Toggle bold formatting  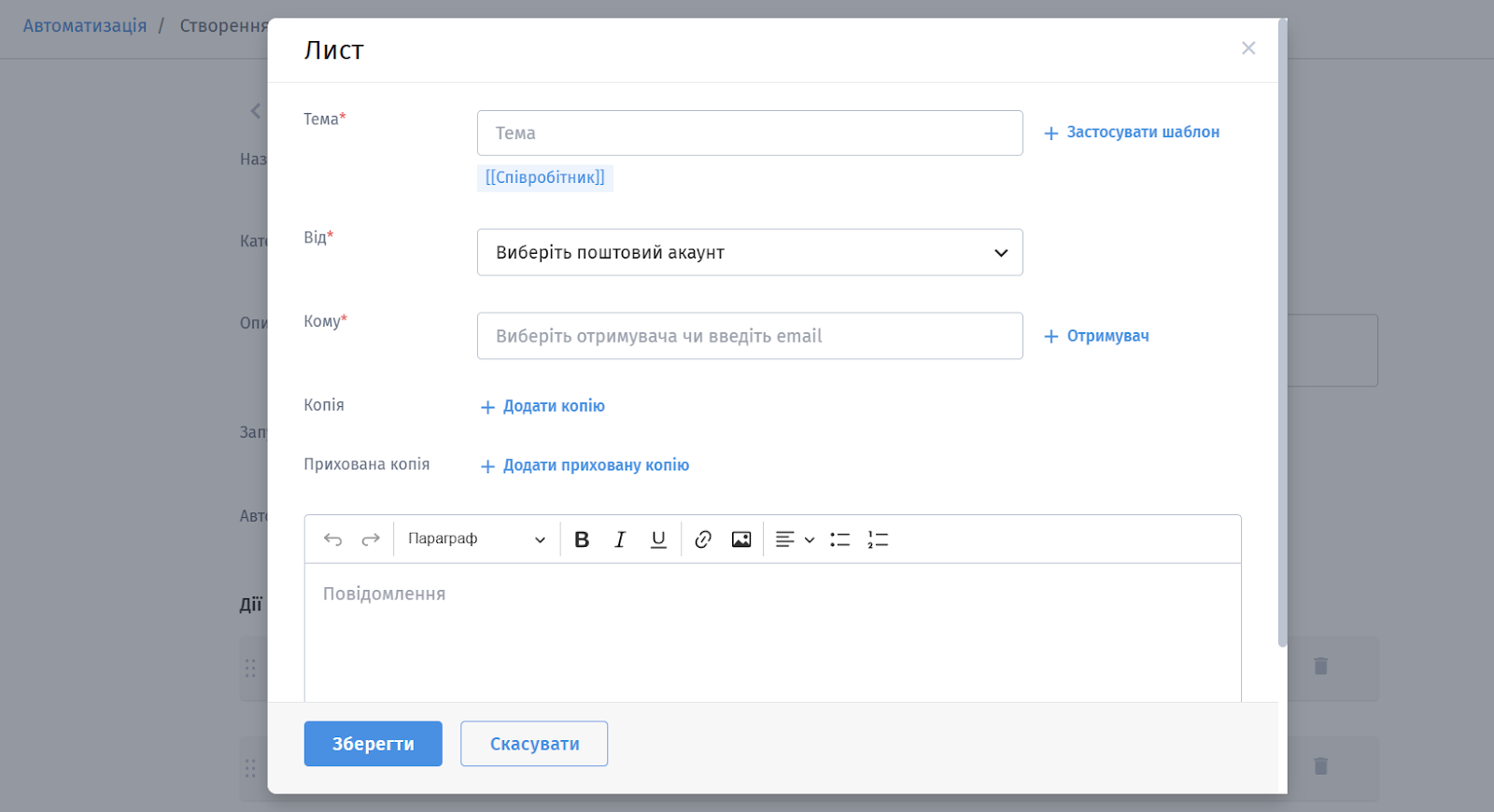point(582,539)
